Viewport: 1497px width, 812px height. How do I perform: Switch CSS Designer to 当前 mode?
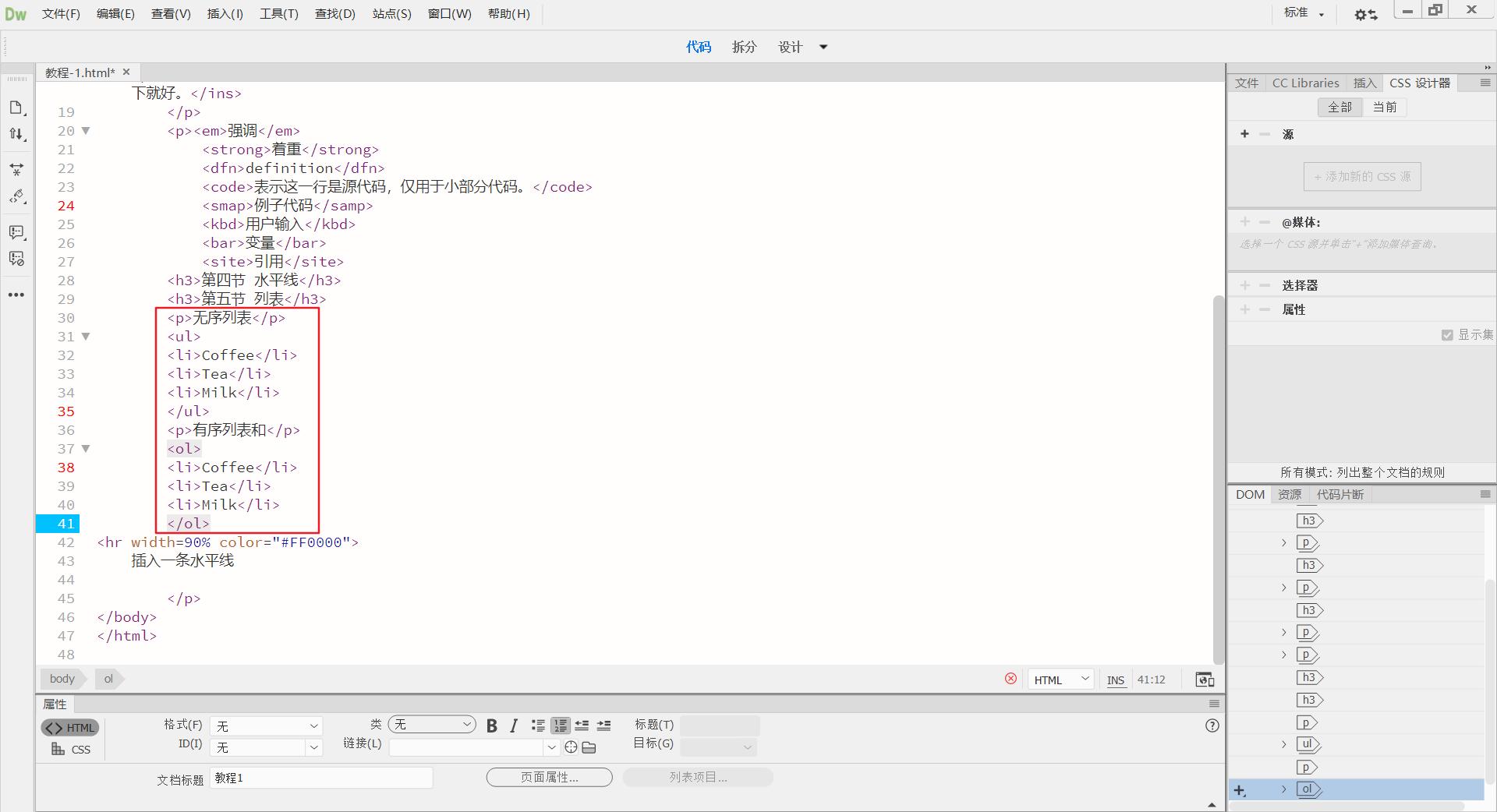1385,108
